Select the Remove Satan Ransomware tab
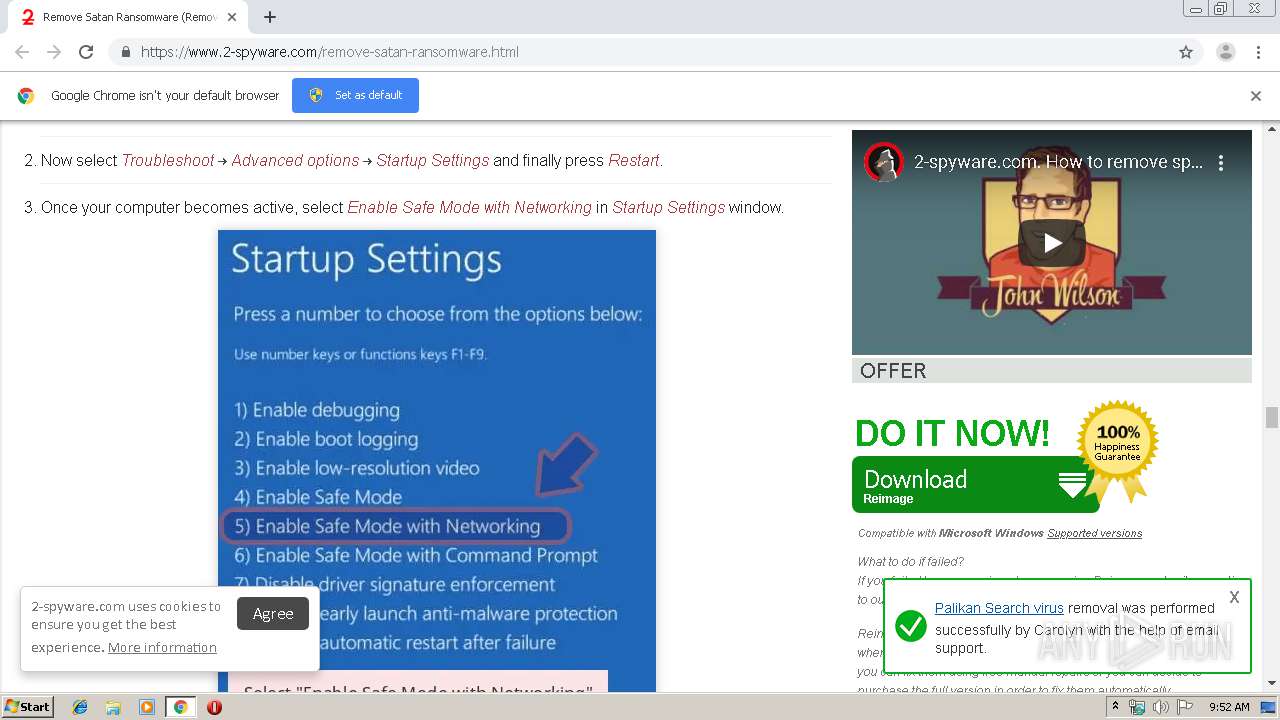Image resolution: width=1280 pixels, height=720 pixels. [x=128, y=17]
